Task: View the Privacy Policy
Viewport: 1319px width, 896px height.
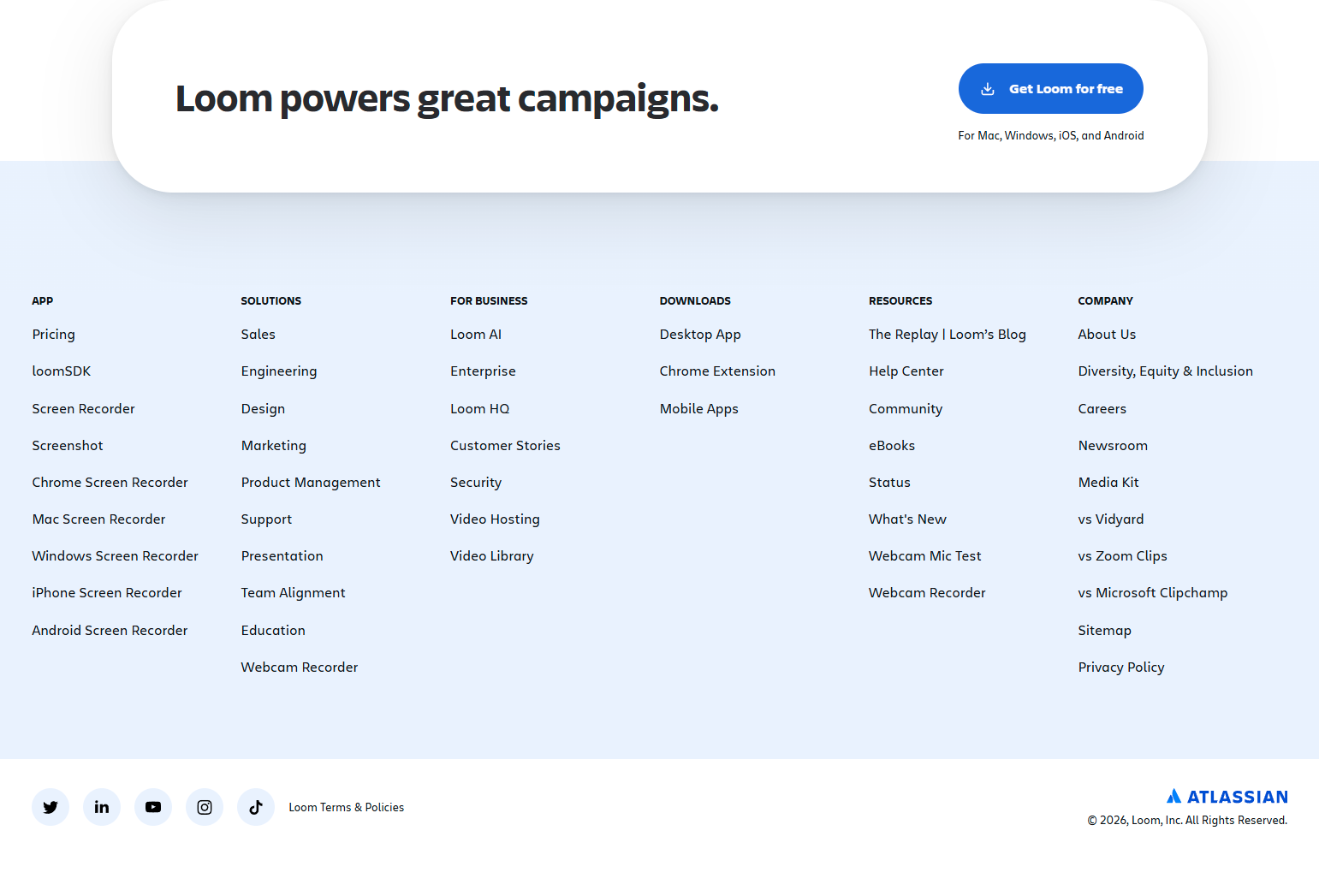Action: pos(1120,667)
